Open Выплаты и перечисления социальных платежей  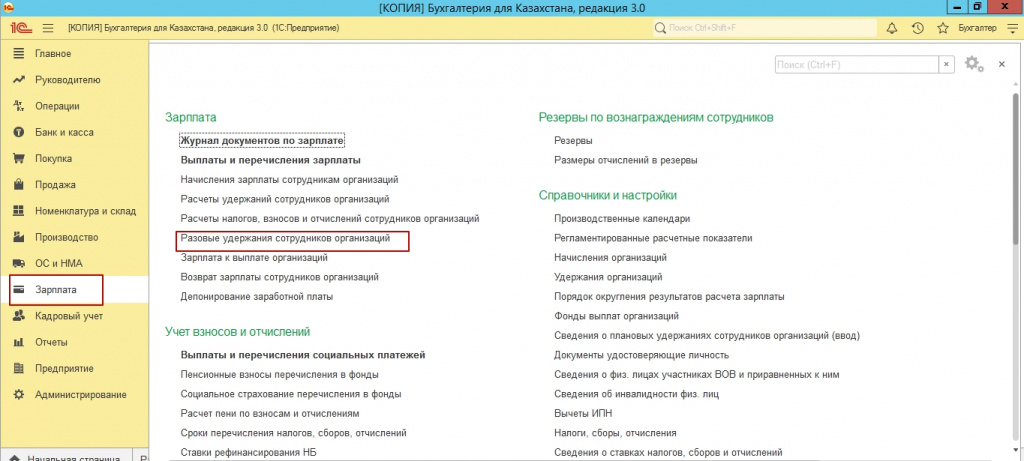[x=303, y=355]
